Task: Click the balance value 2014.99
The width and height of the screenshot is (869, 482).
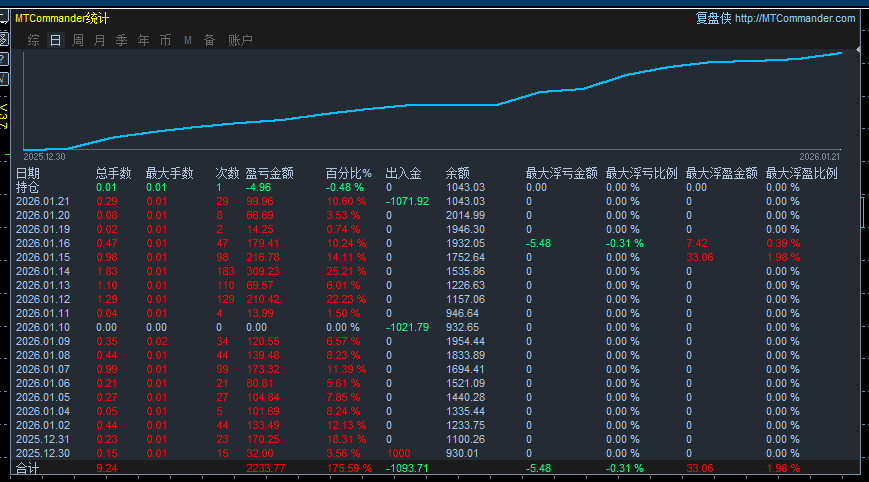Action: [465, 215]
